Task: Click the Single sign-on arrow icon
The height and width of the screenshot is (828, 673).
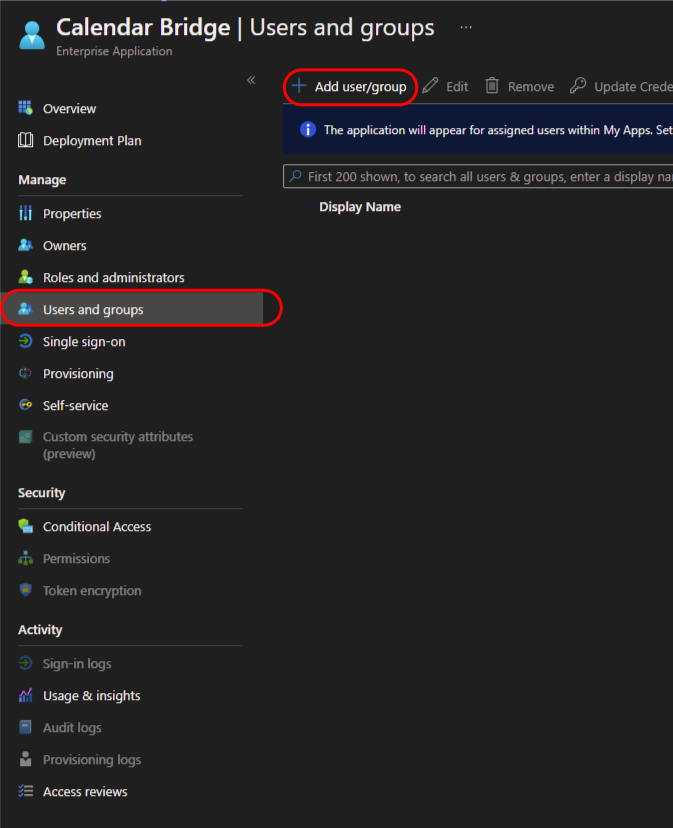Action: [25, 341]
